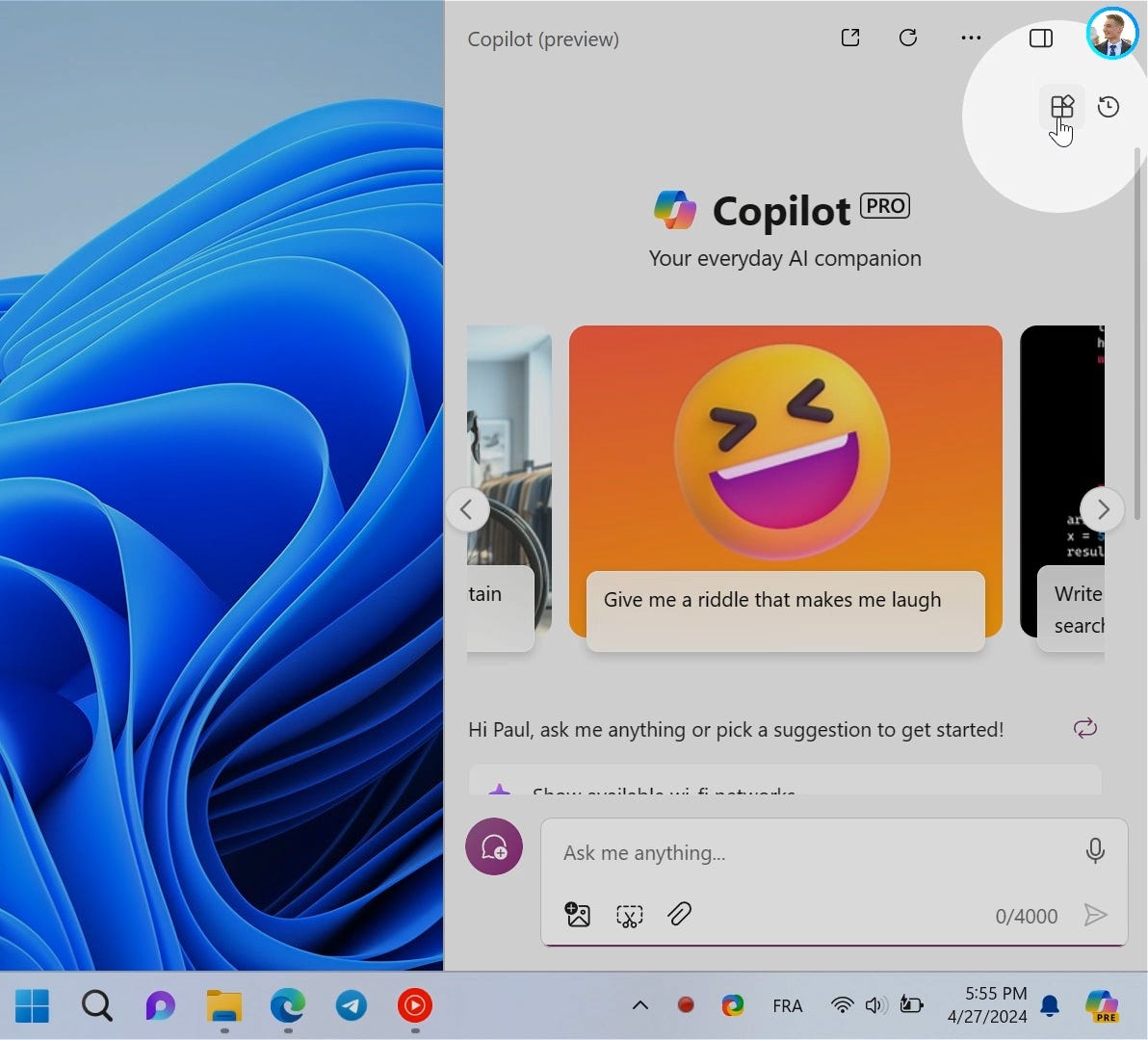Add an image to the prompt
Viewport: 1148px width, 1040px height.
577,915
